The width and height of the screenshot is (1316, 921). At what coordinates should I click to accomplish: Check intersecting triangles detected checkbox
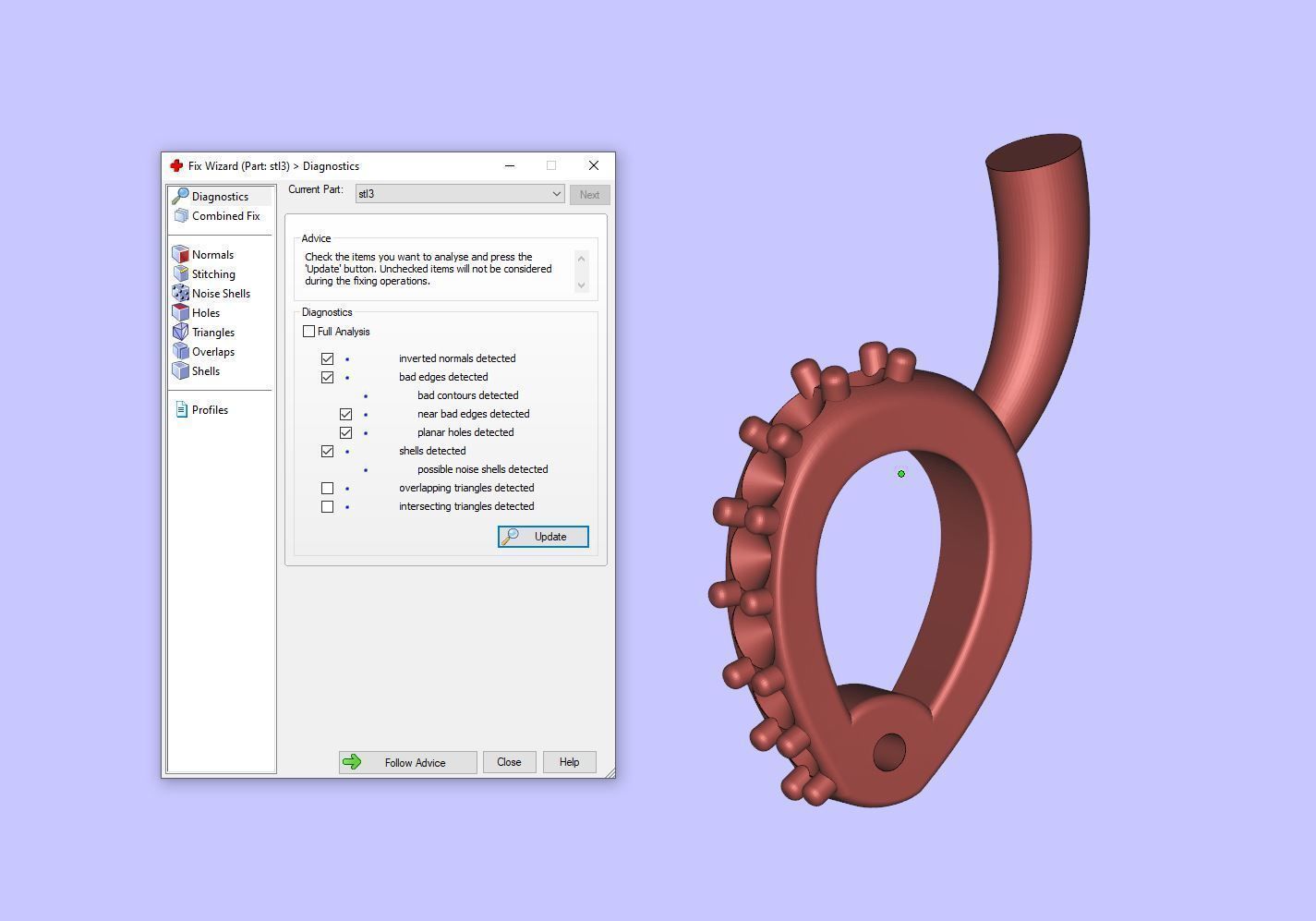point(327,506)
